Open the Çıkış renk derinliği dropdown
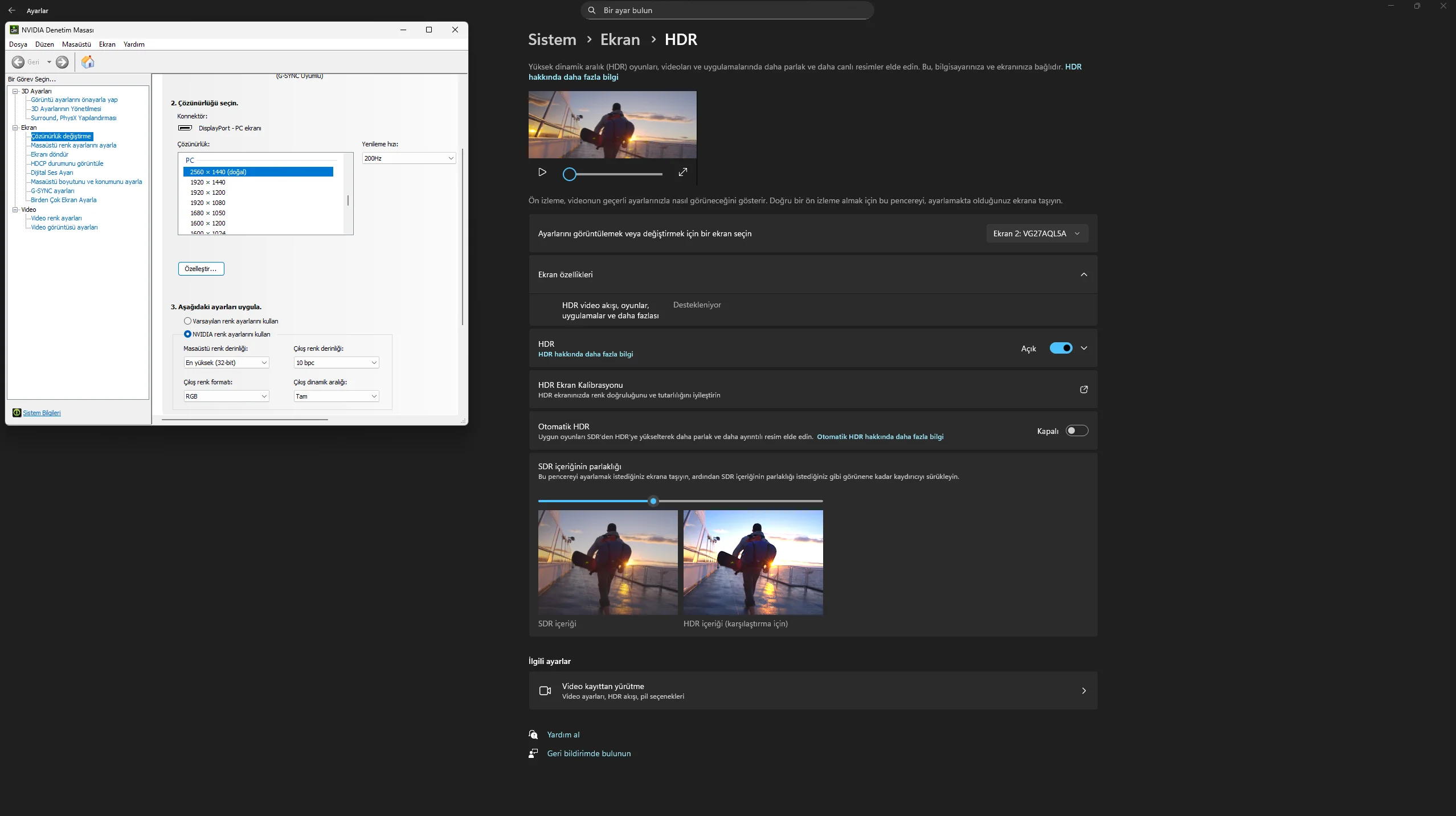This screenshot has width=1456, height=816. [336, 363]
